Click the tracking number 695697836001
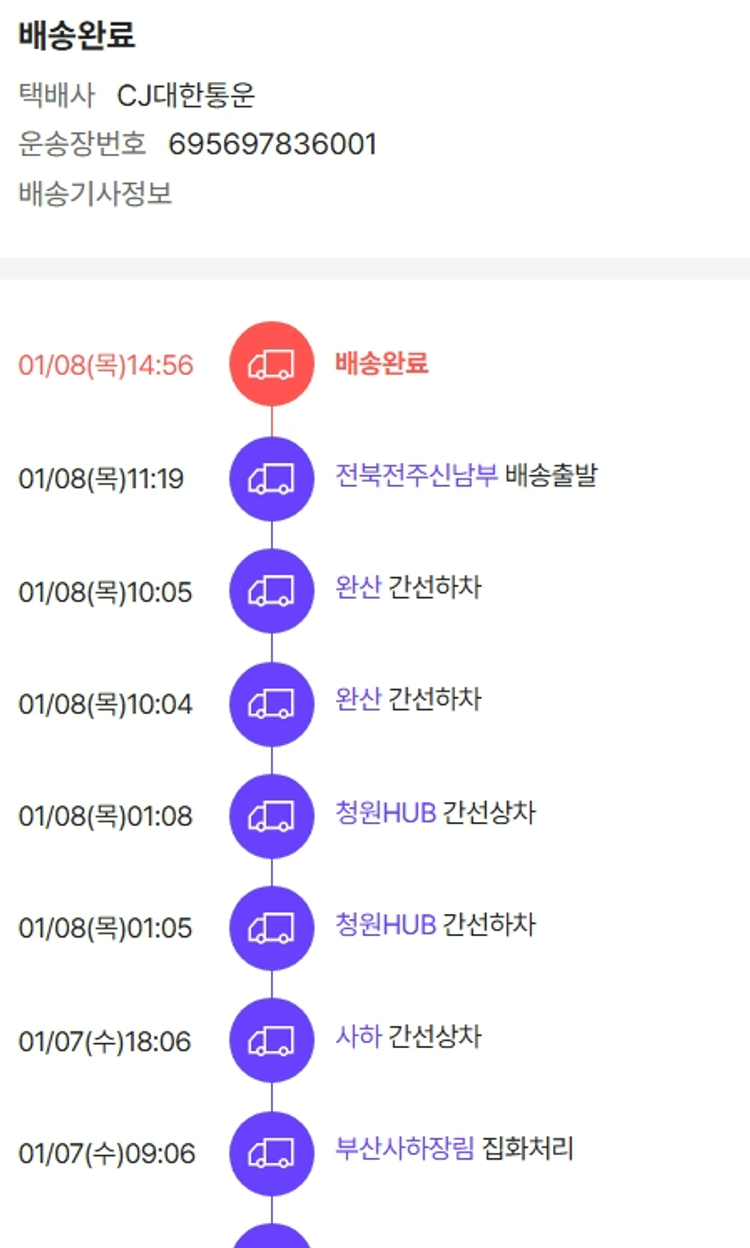 tap(272, 144)
